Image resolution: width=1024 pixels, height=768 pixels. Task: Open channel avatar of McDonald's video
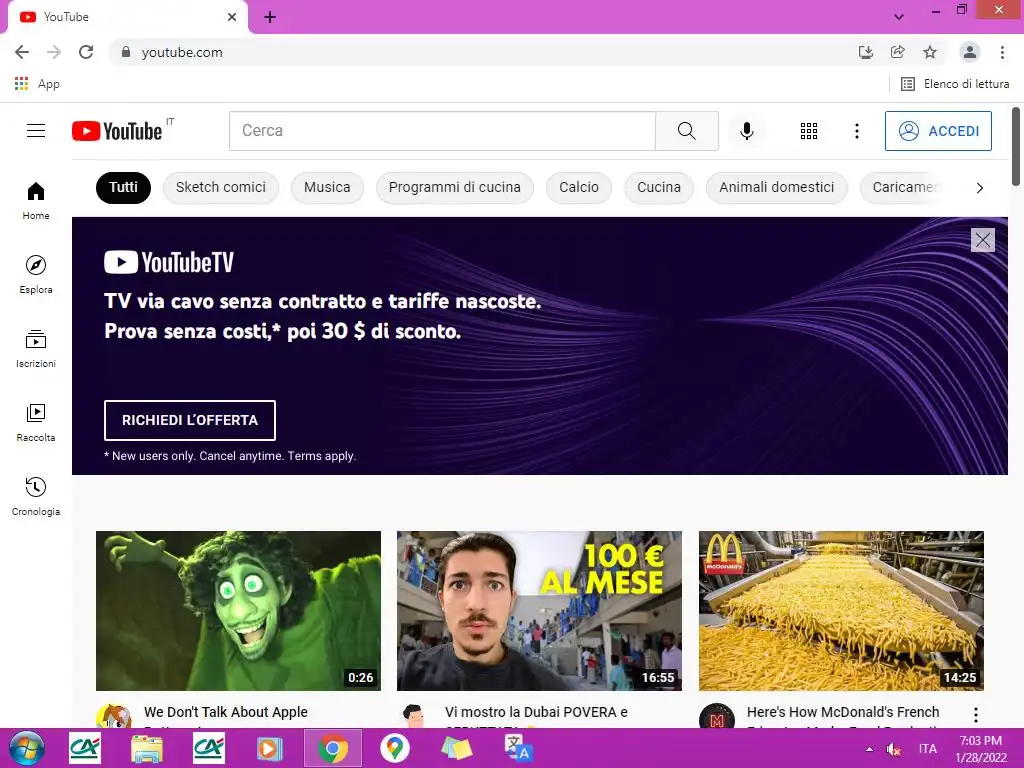pyautogui.click(x=717, y=716)
